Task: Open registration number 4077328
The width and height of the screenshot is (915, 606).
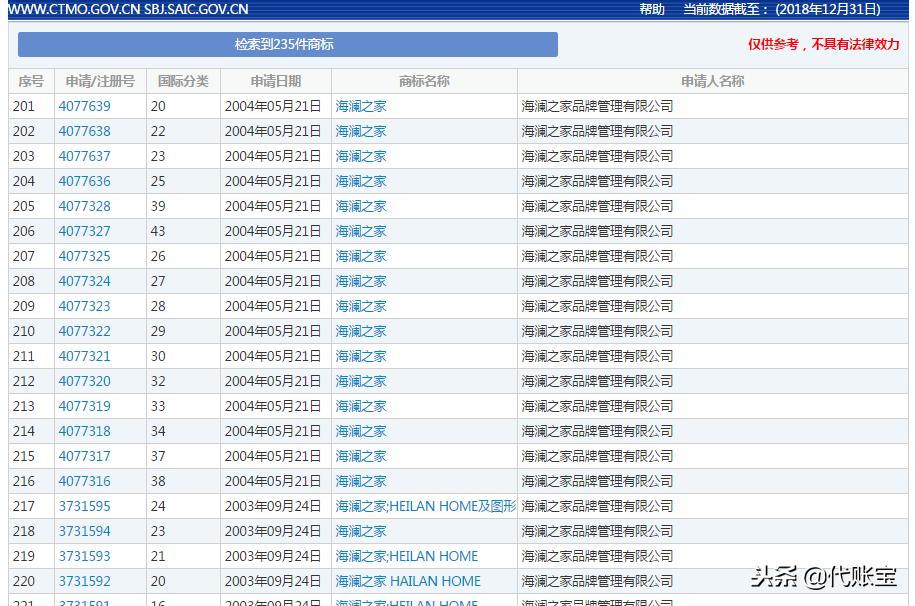Action: pyautogui.click(x=84, y=206)
